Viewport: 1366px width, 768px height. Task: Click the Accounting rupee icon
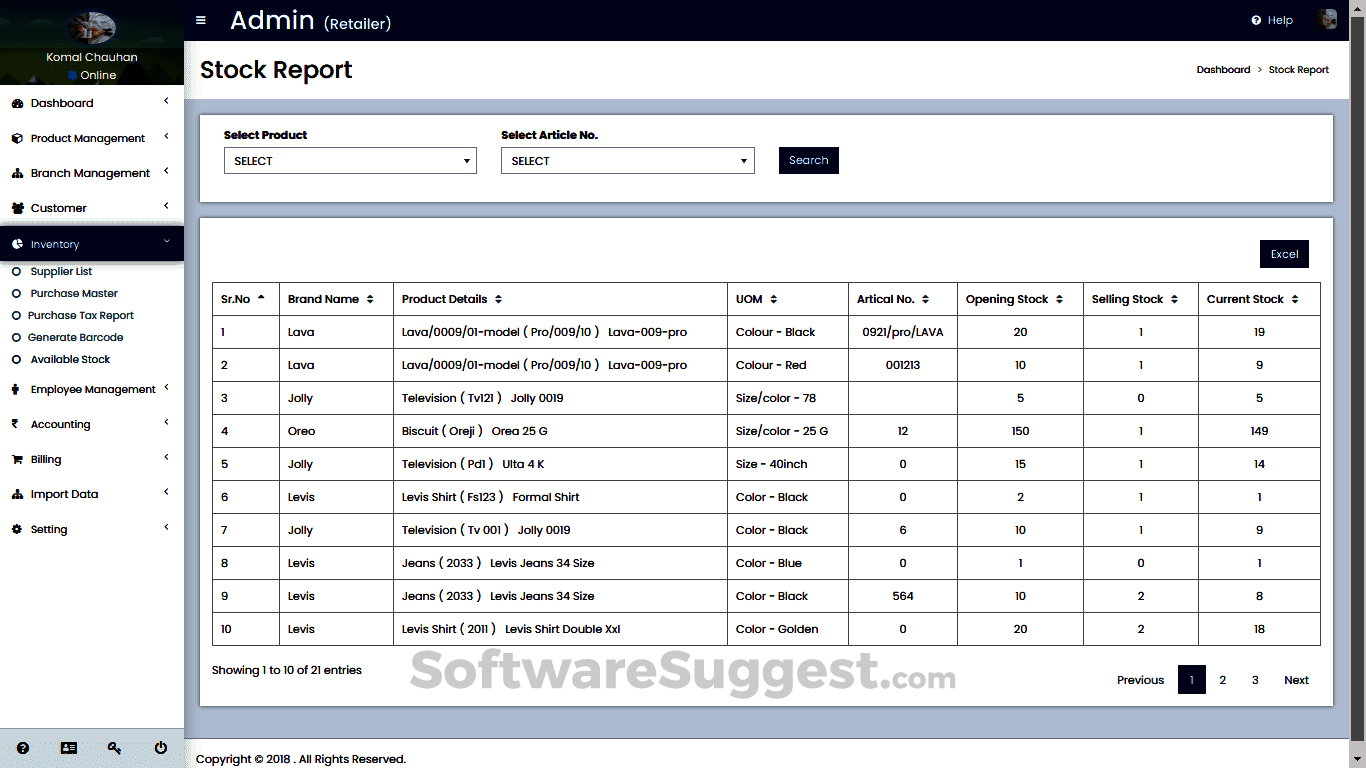pyautogui.click(x=17, y=423)
